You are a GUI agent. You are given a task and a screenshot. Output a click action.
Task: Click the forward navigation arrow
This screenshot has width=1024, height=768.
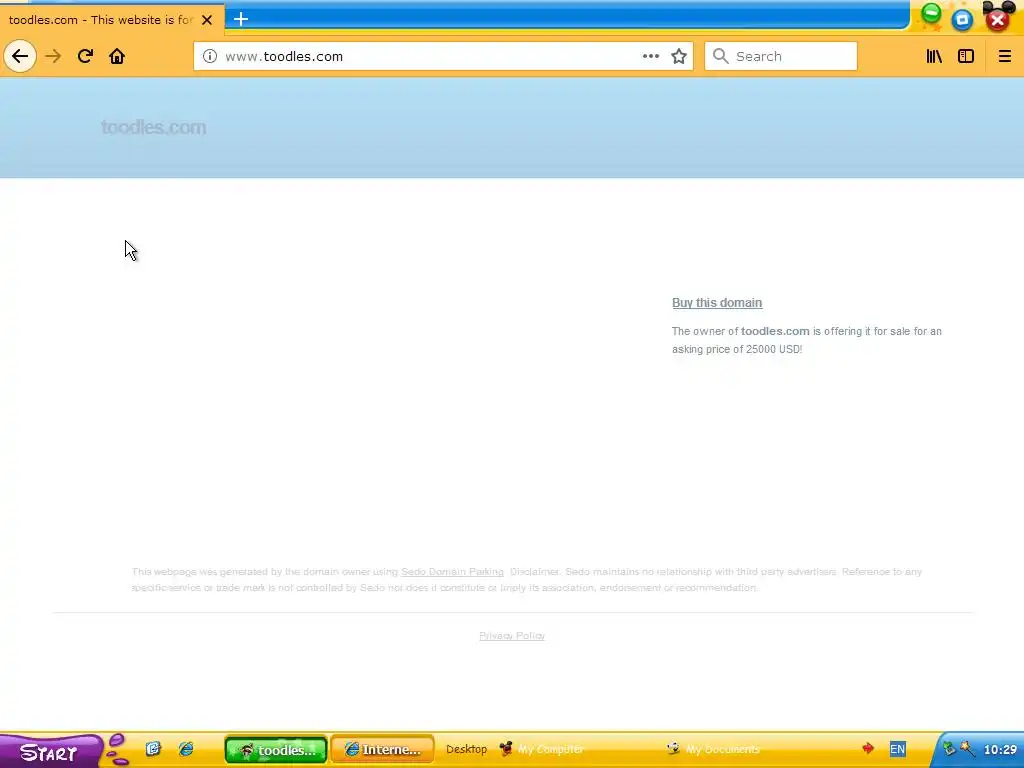click(53, 56)
